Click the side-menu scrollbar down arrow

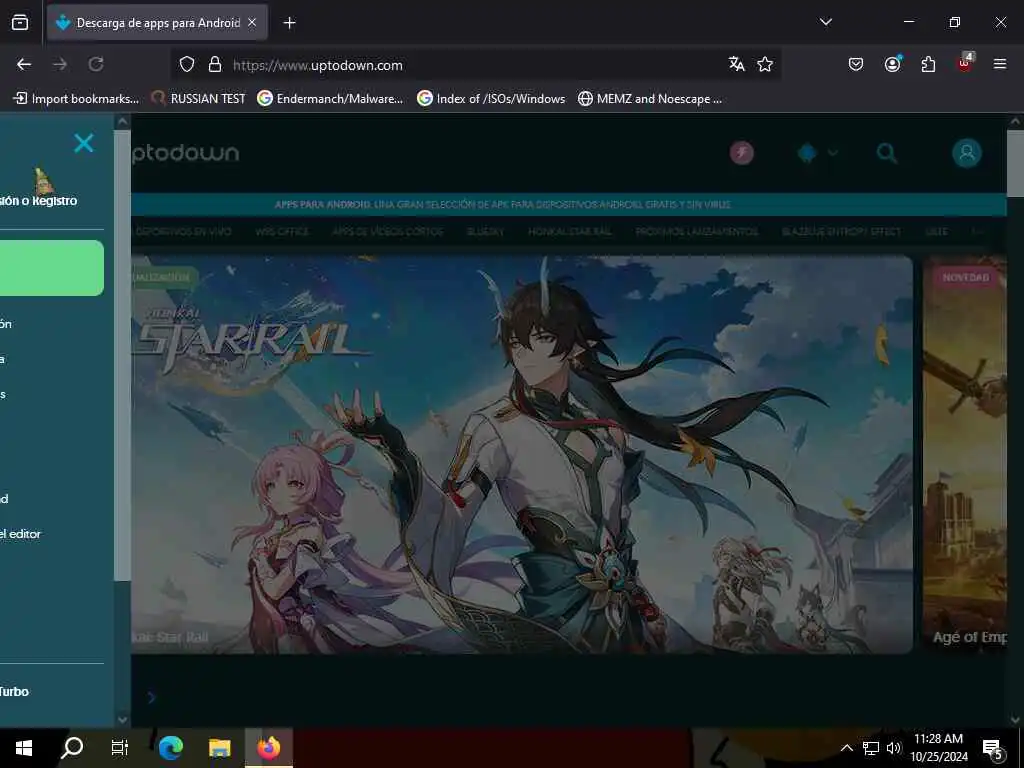(122, 719)
